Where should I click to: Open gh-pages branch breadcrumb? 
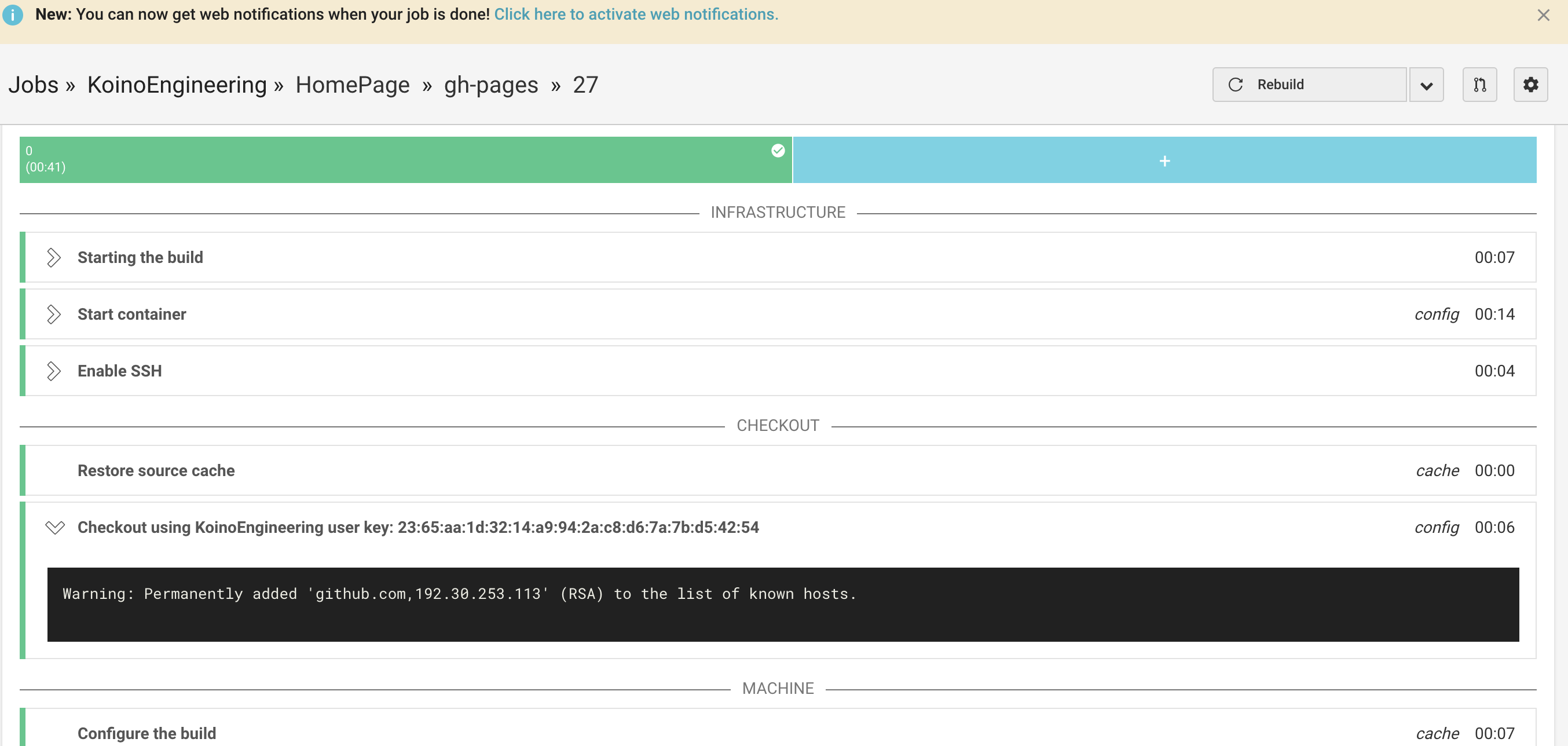click(491, 85)
